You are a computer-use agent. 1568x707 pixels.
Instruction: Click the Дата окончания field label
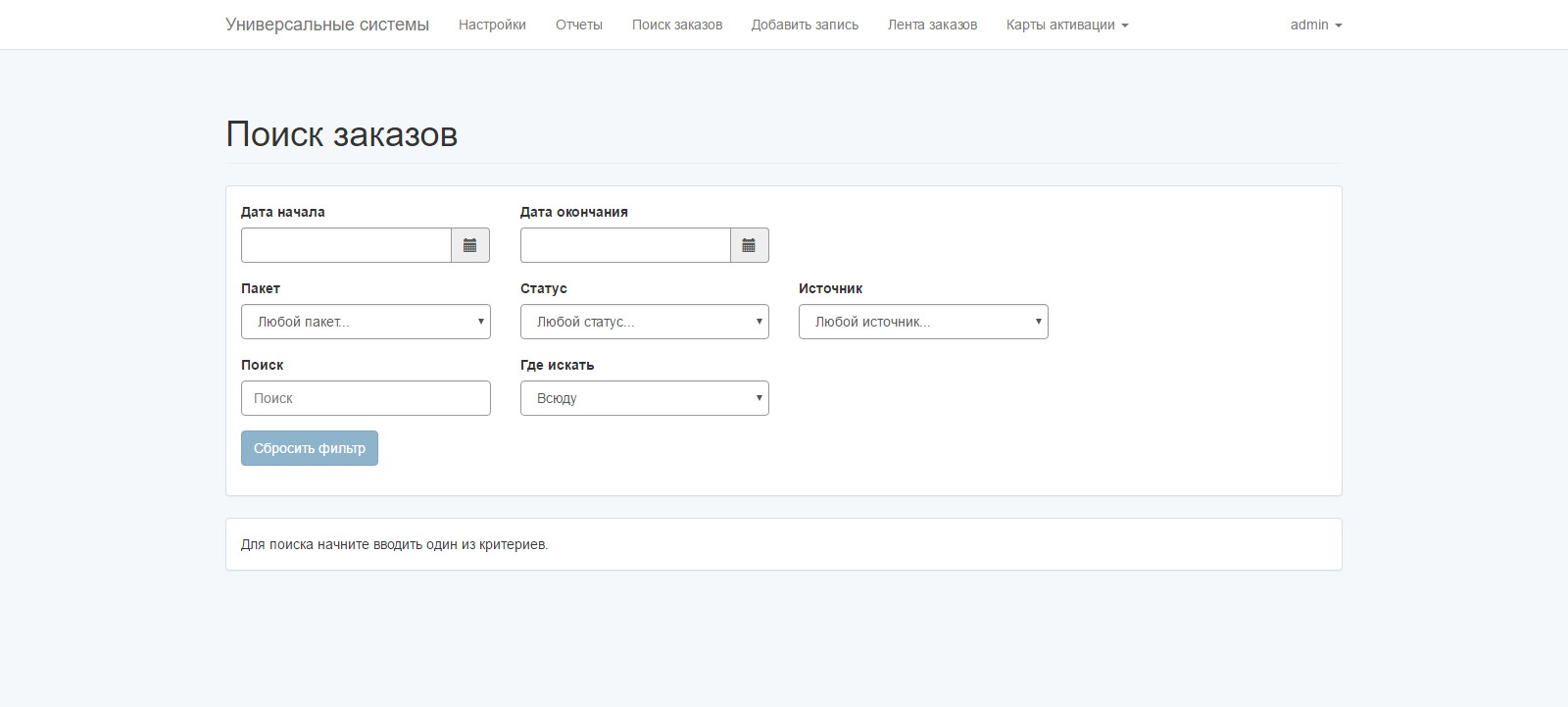click(574, 212)
